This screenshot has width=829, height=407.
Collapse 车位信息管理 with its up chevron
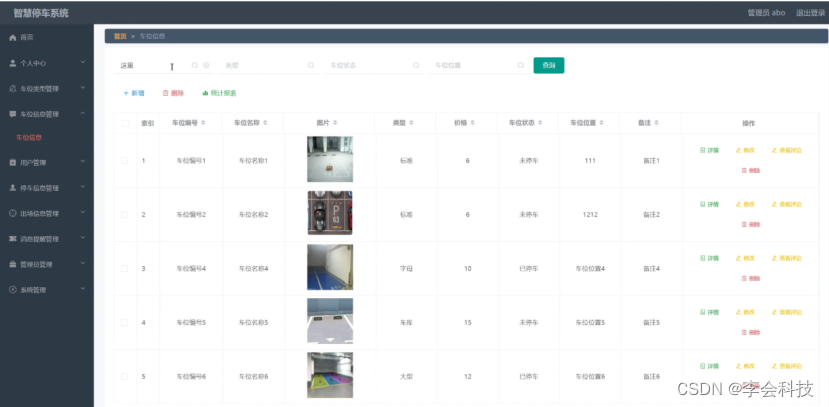coord(82,114)
